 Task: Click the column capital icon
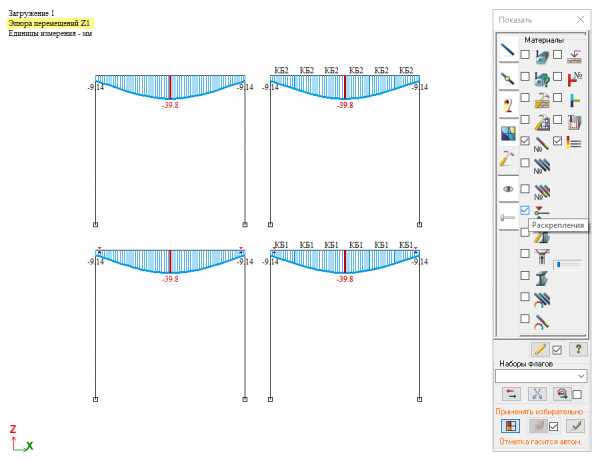click(542, 254)
